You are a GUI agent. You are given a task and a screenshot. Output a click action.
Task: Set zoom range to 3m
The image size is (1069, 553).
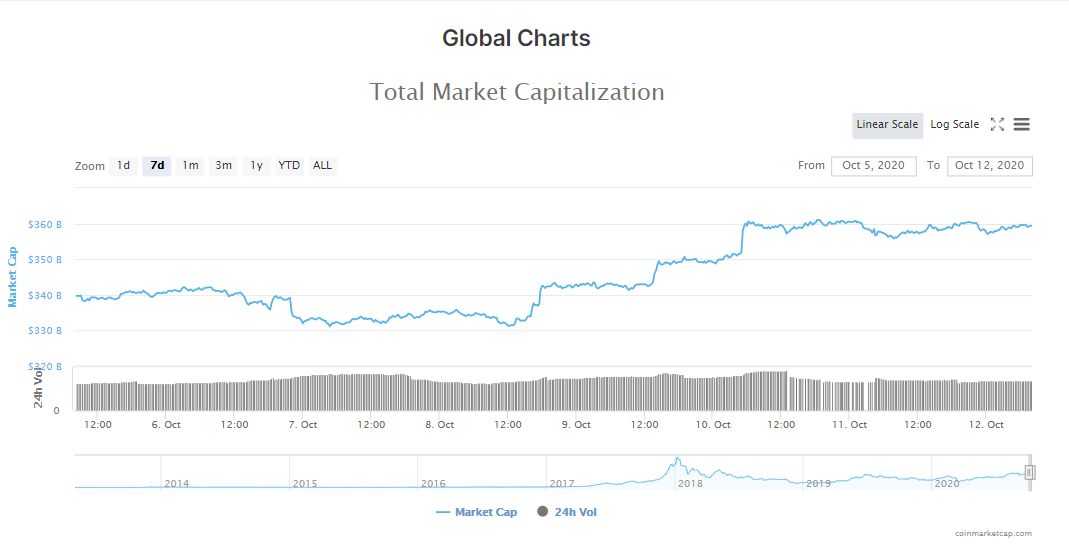(223, 166)
